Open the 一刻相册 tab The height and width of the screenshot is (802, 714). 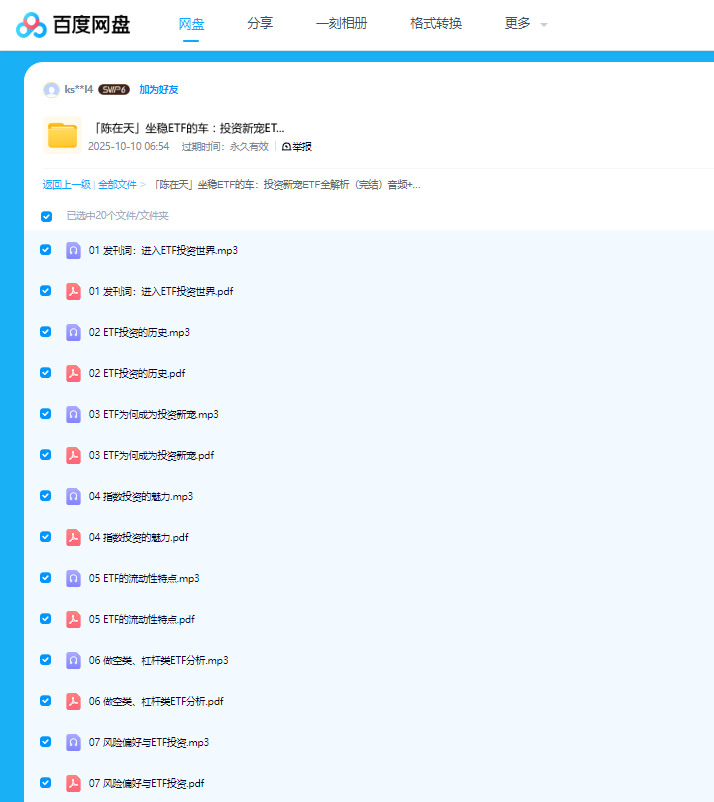tap(342, 24)
